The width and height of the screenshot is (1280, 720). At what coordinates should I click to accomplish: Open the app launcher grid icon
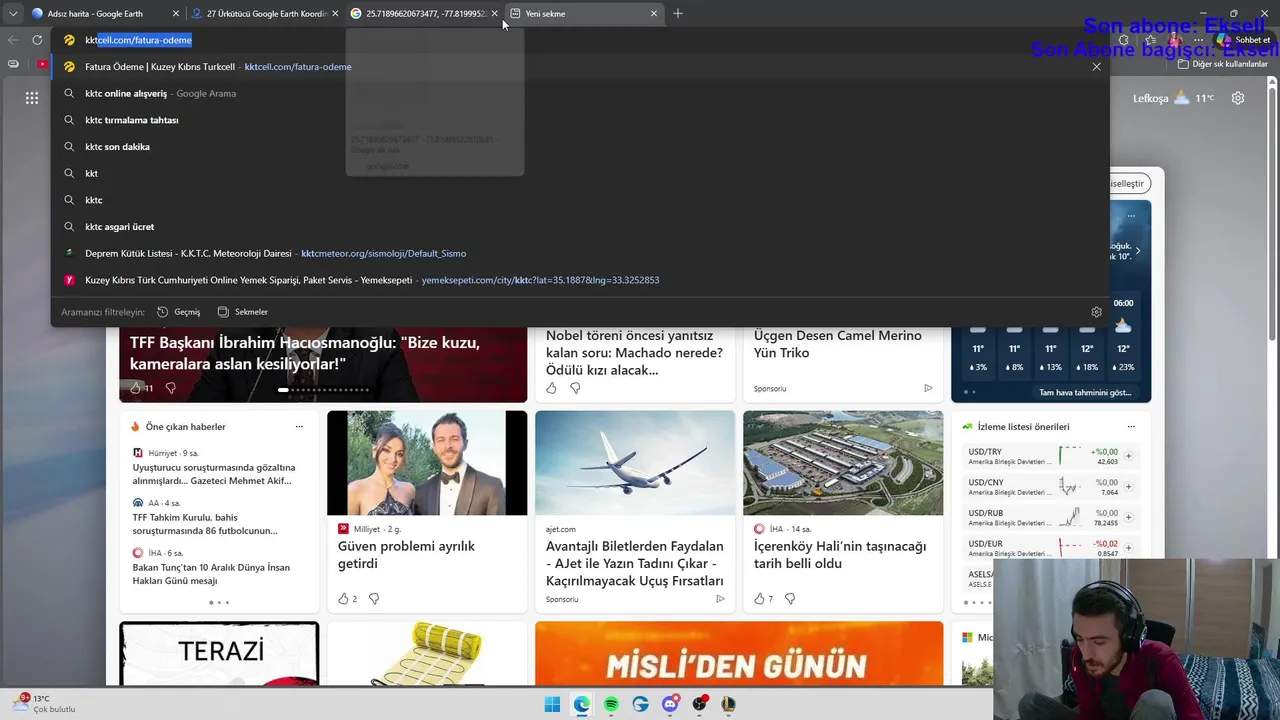32,98
